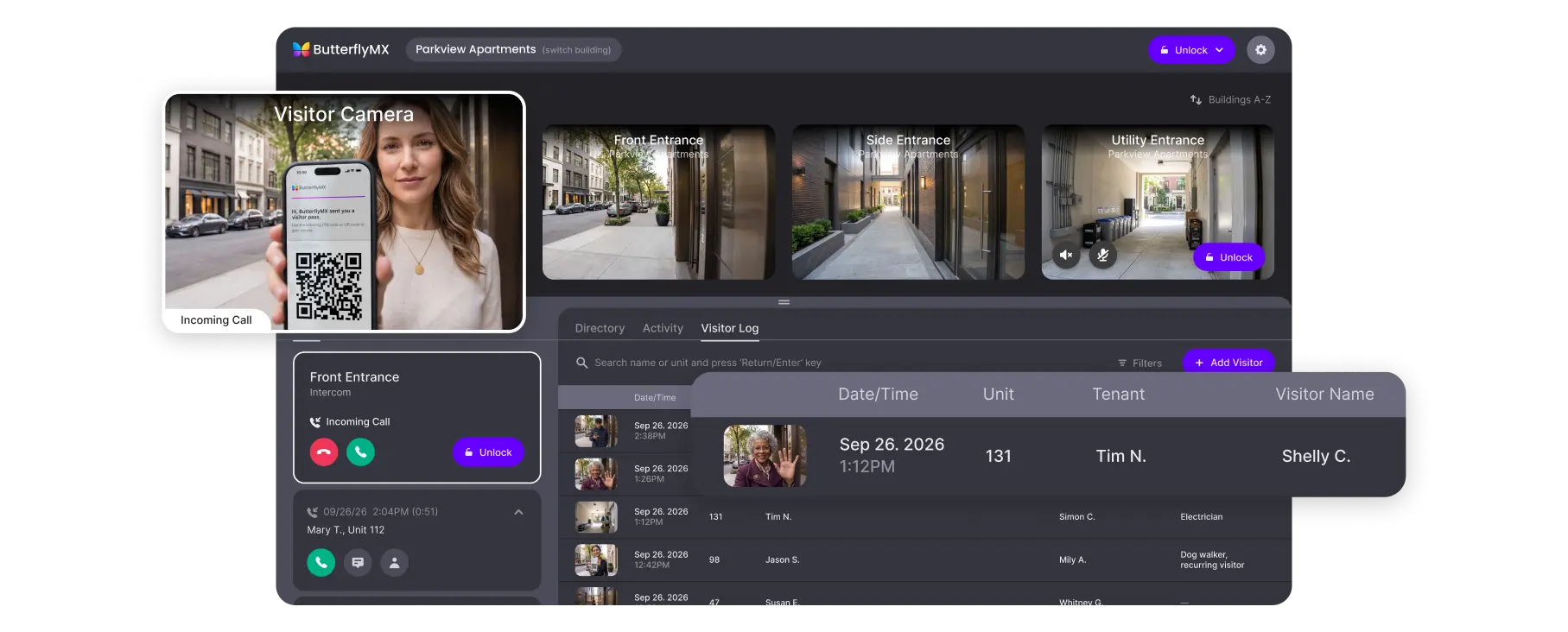Image resolution: width=1568 pixels, height=632 pixels.
Task: Unlock the Utility Entrance door
Action: coord(1228,257)
